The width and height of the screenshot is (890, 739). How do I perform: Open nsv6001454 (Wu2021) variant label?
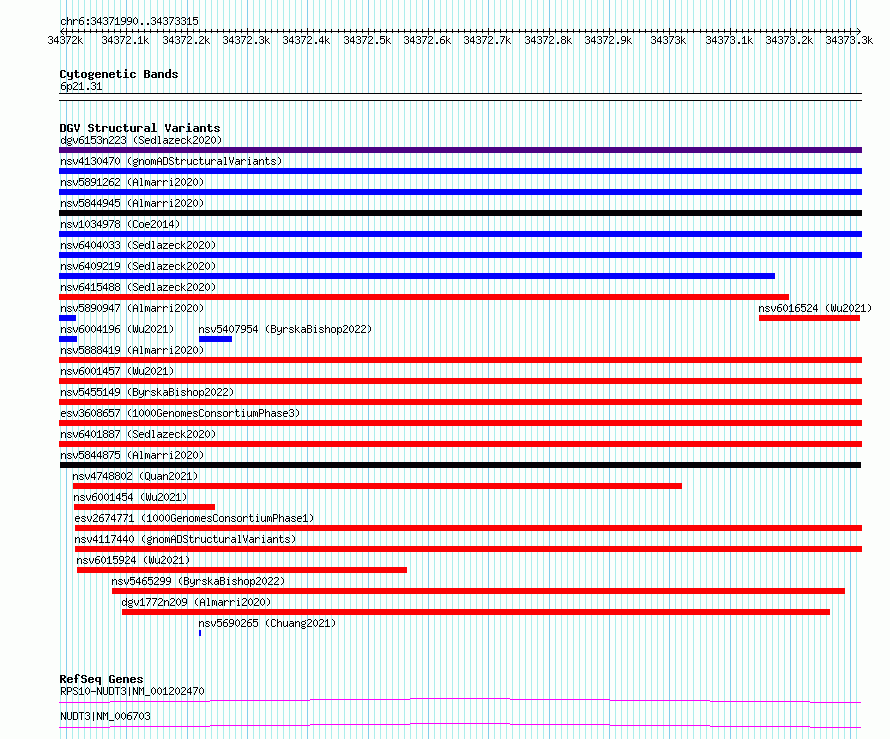130,497
